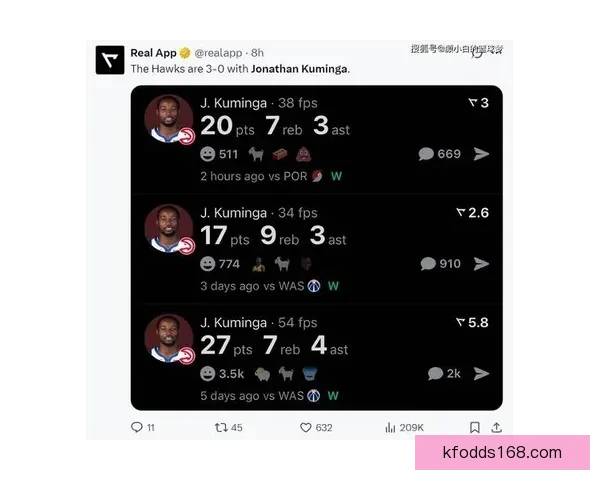The height and width of the screenshot is (480, 600).
Task: Share the tweet via upload icon
Action: (x=497, y=428)
